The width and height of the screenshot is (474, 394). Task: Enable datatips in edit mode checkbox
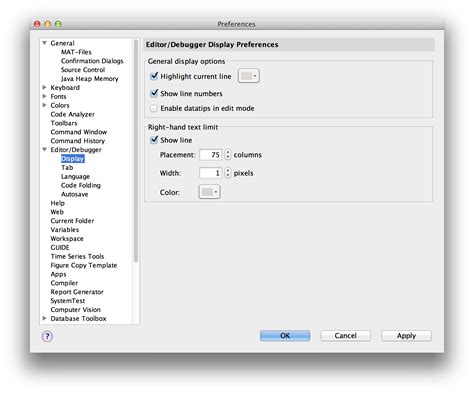(154, 108)
